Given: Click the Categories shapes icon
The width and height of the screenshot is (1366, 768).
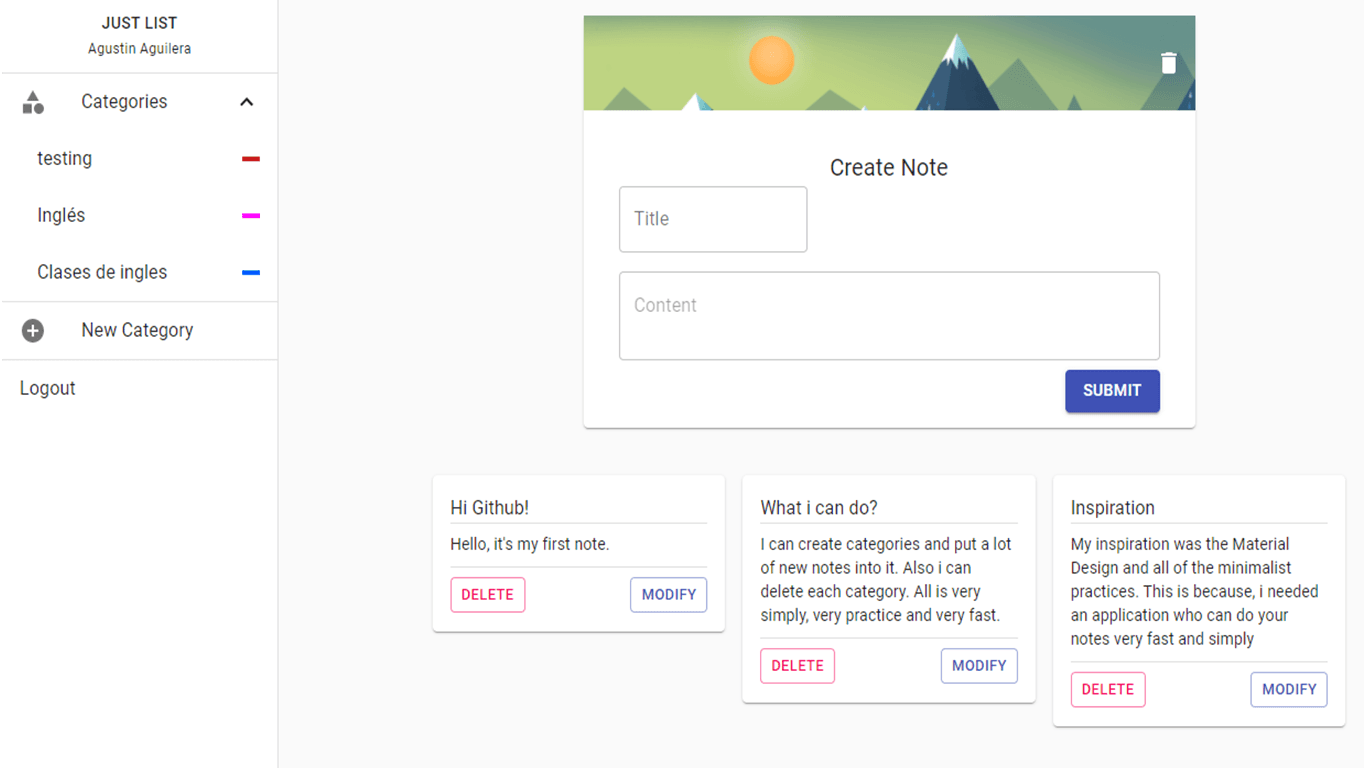Looking at the screenshot, I should pos(33,102).
